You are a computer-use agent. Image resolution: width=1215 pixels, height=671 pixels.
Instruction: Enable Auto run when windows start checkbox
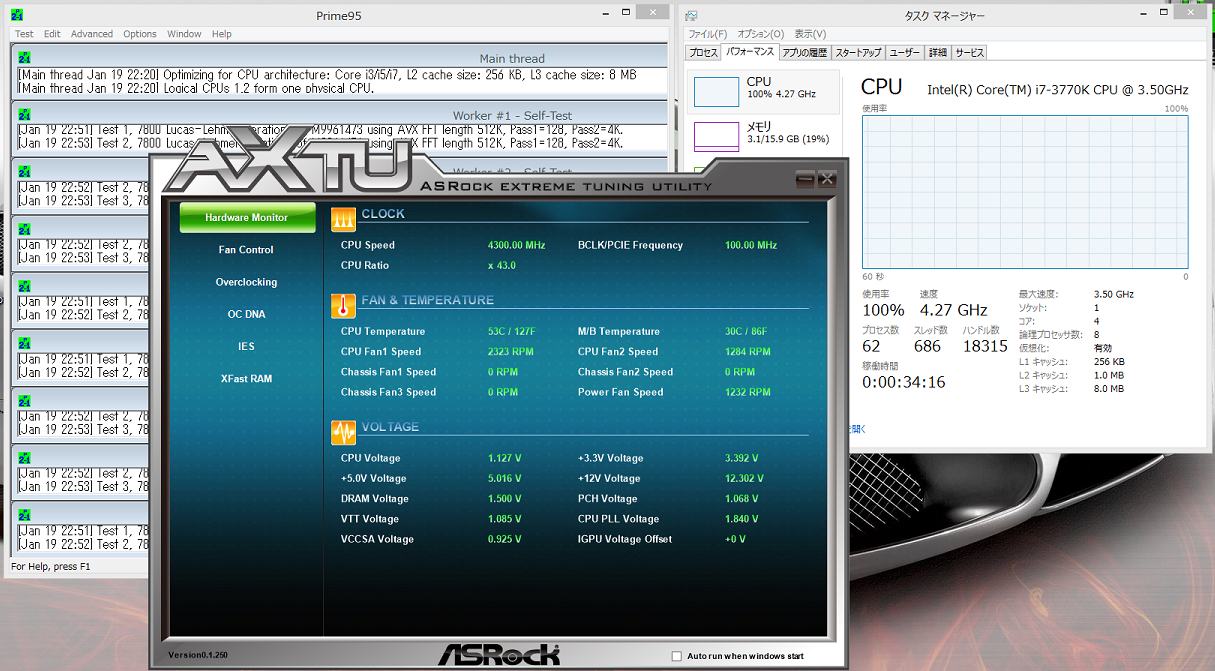[x=677, y=656]
